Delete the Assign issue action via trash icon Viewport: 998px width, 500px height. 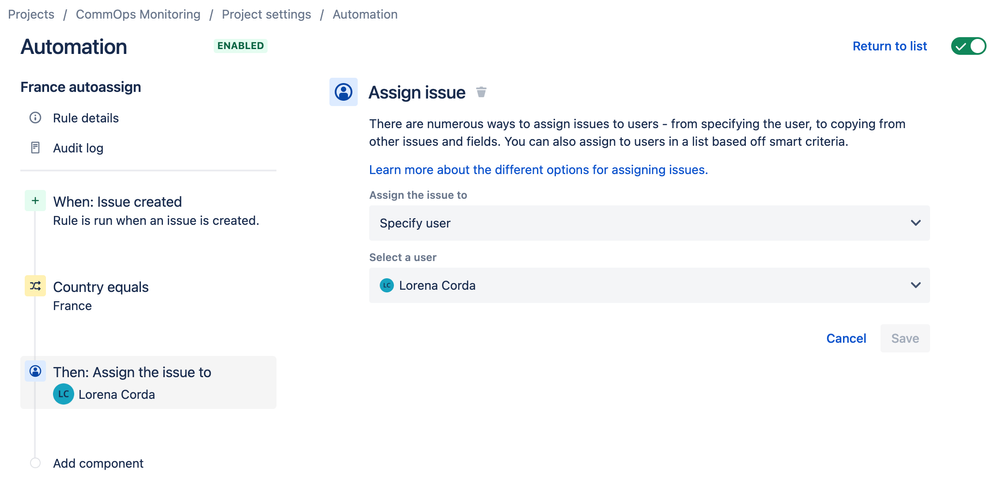pyautogui.click(x=481, y=92)
